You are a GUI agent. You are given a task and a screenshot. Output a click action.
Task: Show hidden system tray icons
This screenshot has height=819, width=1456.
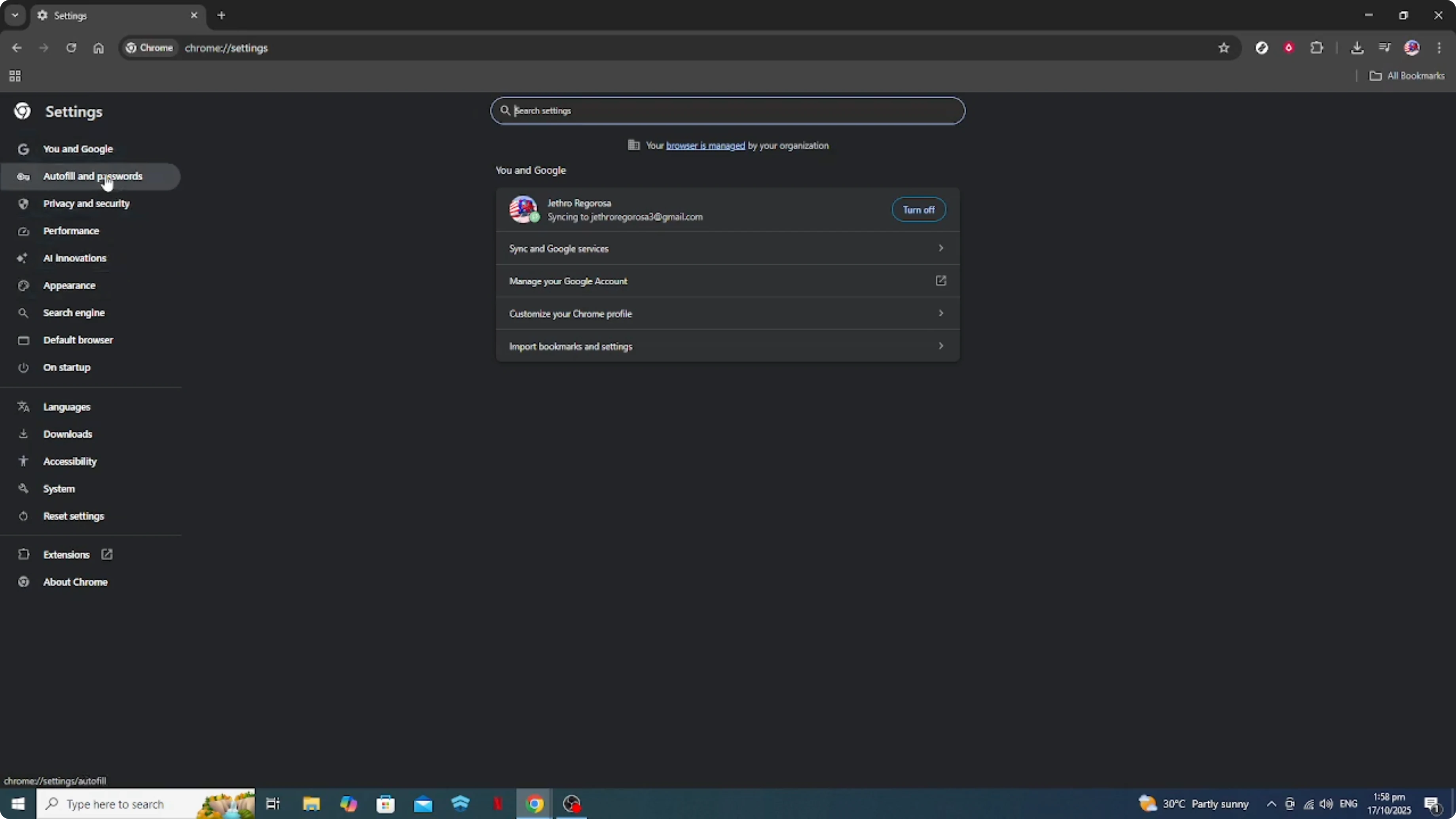[1271, 804]
